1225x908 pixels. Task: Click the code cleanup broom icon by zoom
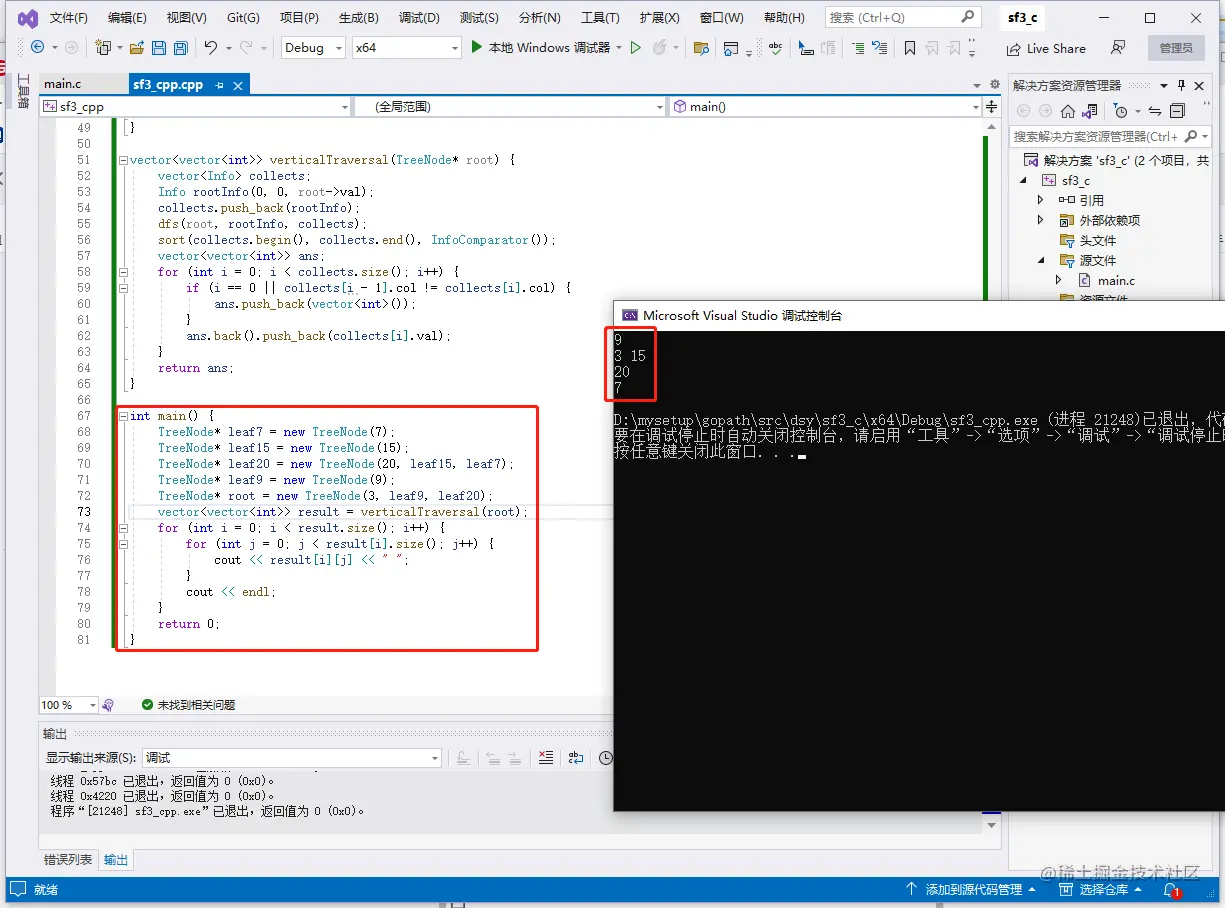(x=108, y=705)
